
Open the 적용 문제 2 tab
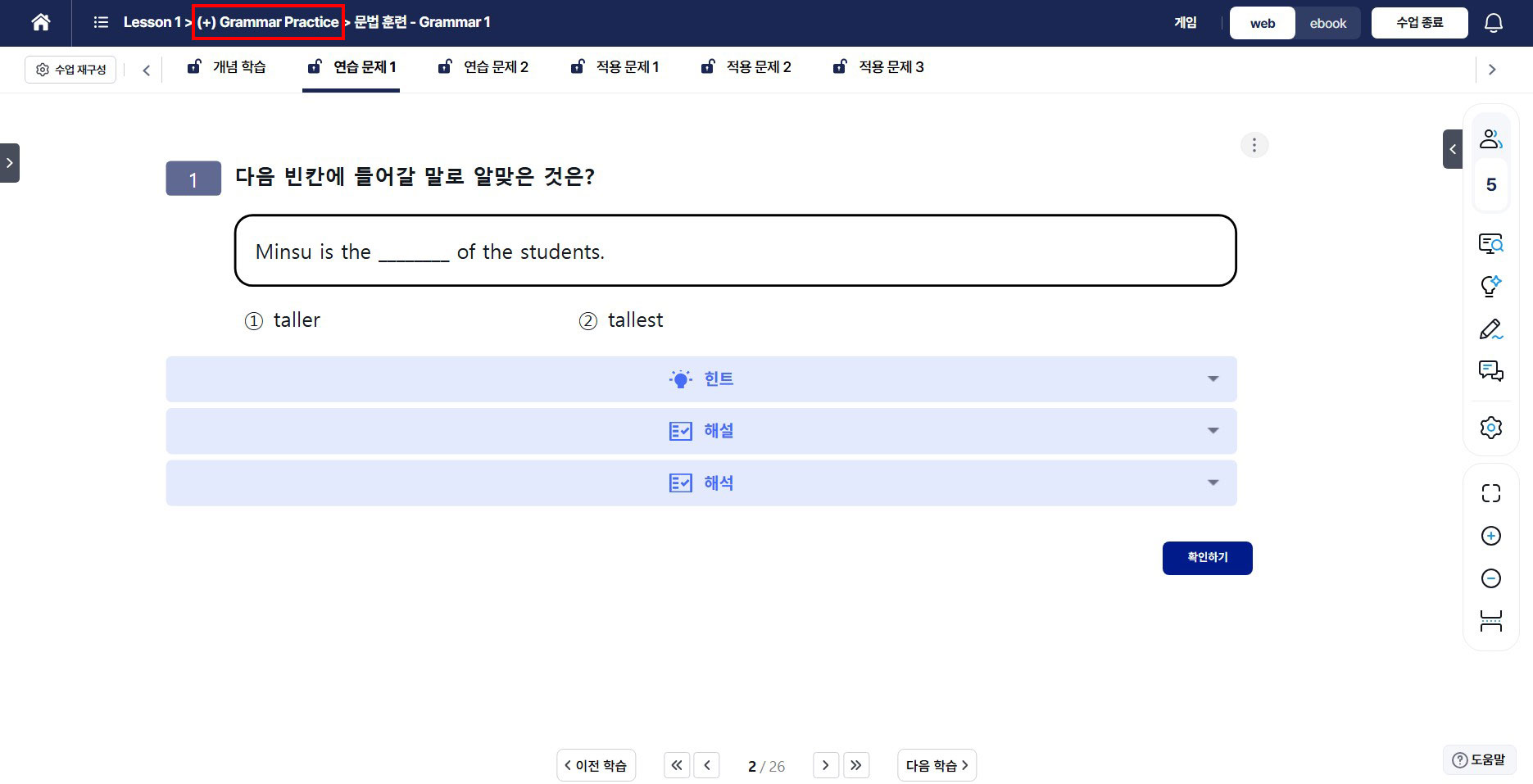[x=746, y=67]
